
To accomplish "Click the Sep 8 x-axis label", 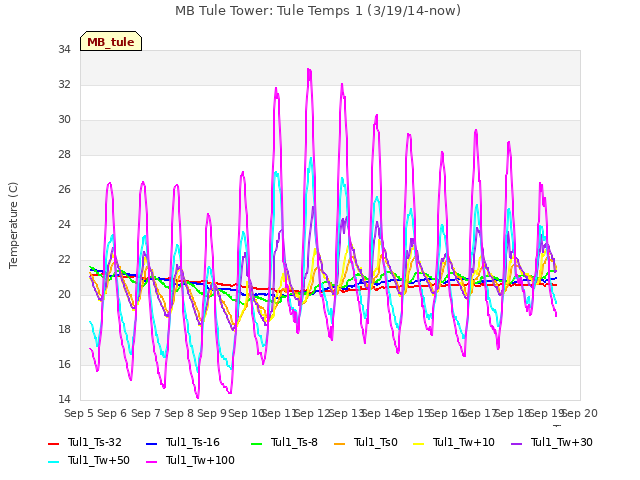I will [x=179, y=413].
